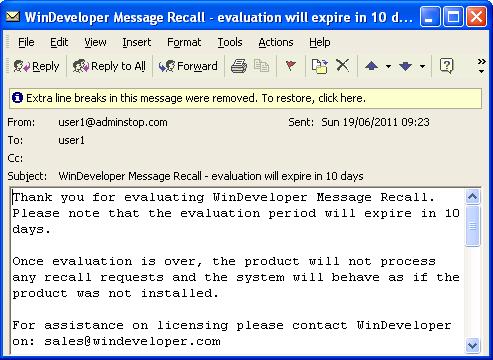Image resolution: width=493 pixels, height=360 pixels.
Task: Click the extra line breaks info bar
Action: click(x=246, y=98)
